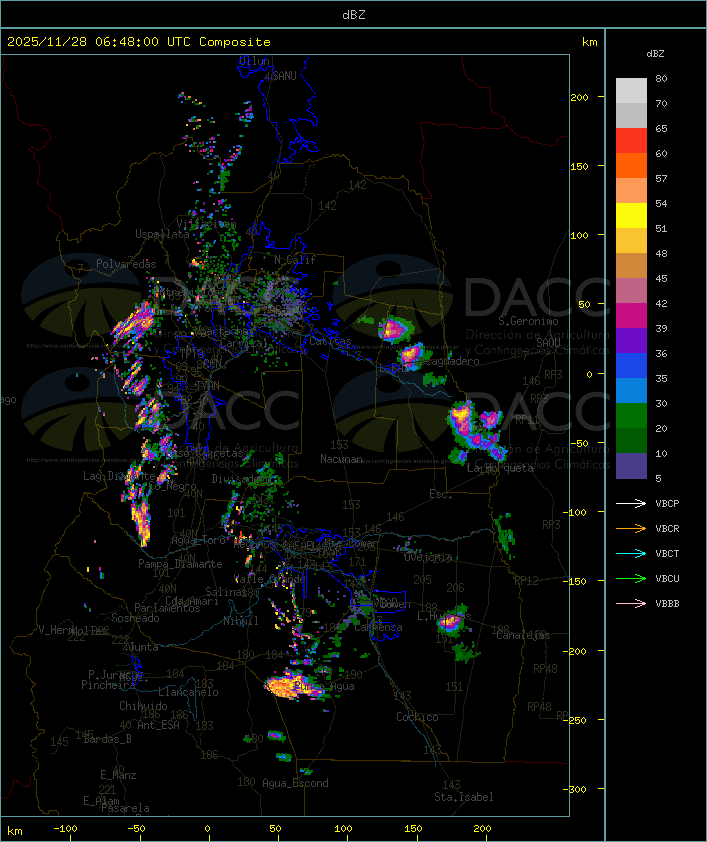The image size is (707, 842).
Task: Pick the bright green 20-30 dBZ swatch
Action: pos(631,416)
